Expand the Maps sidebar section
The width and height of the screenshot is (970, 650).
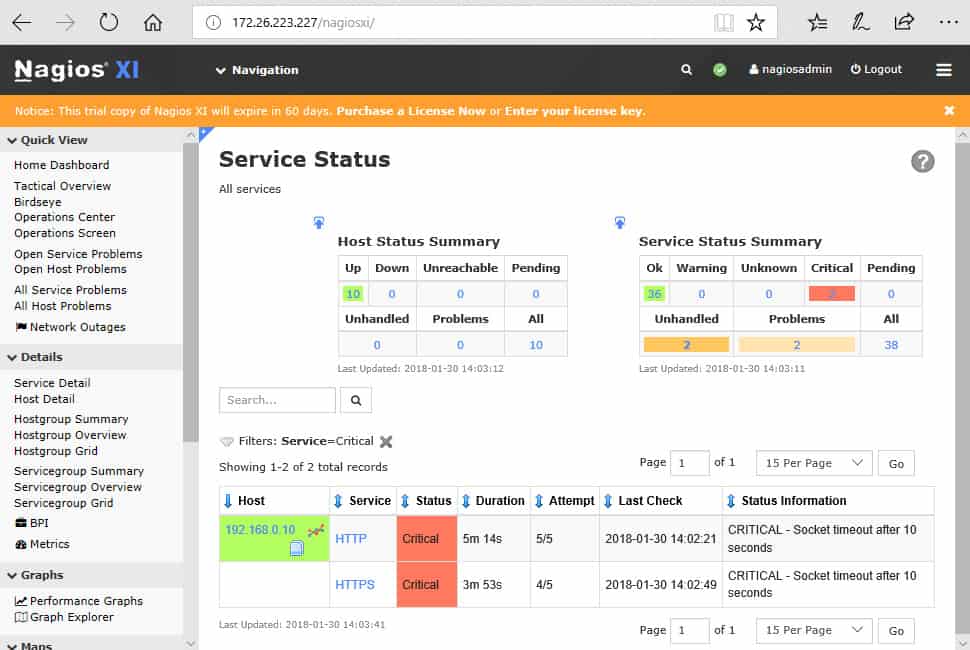click(30, 644)
